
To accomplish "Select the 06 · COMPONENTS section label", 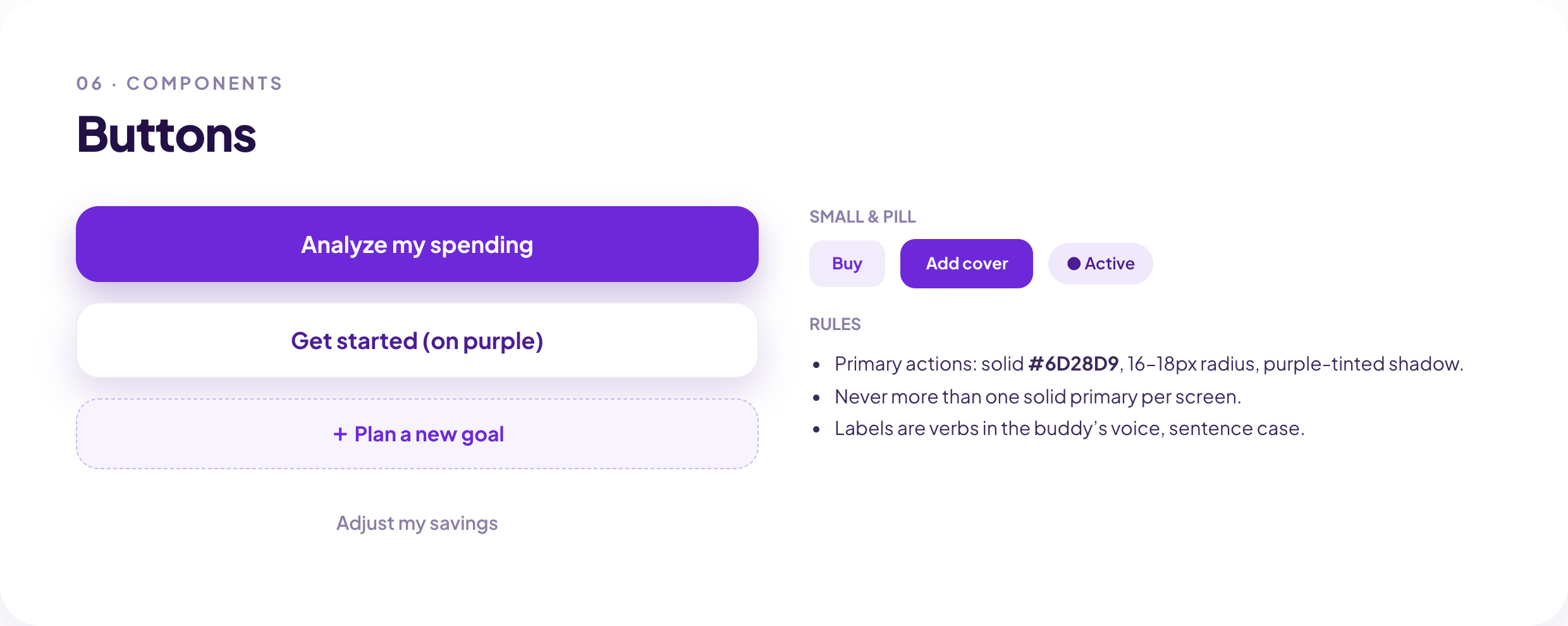I will pyautogui.click(x=180, y=83).
